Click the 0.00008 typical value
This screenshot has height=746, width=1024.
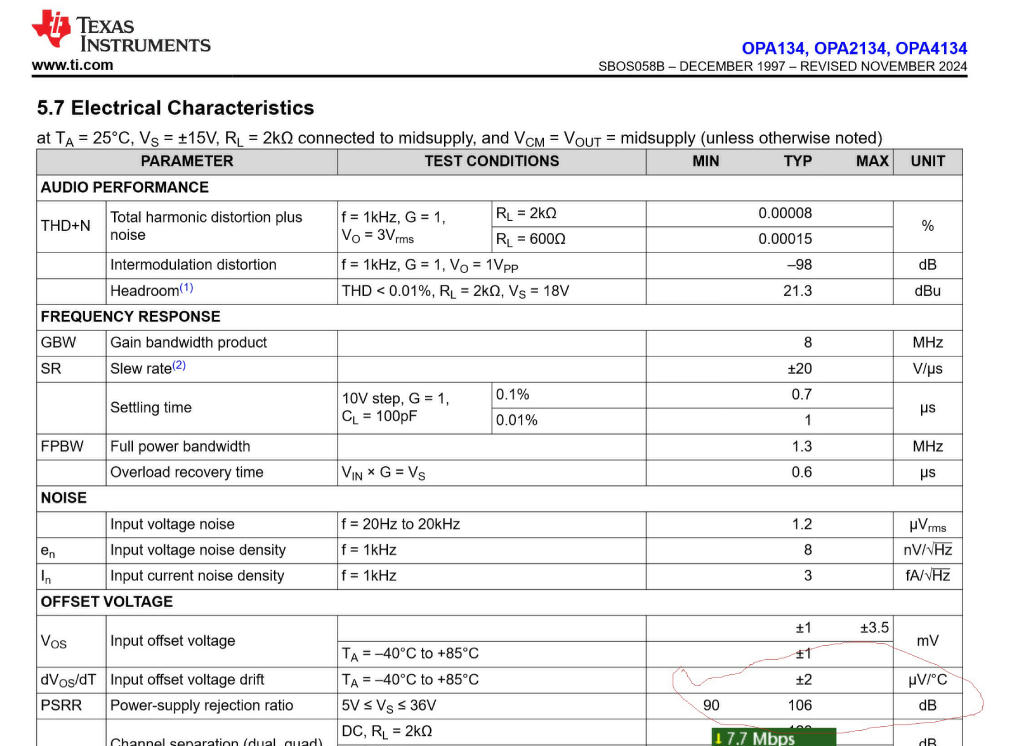[x=785, y=214]
